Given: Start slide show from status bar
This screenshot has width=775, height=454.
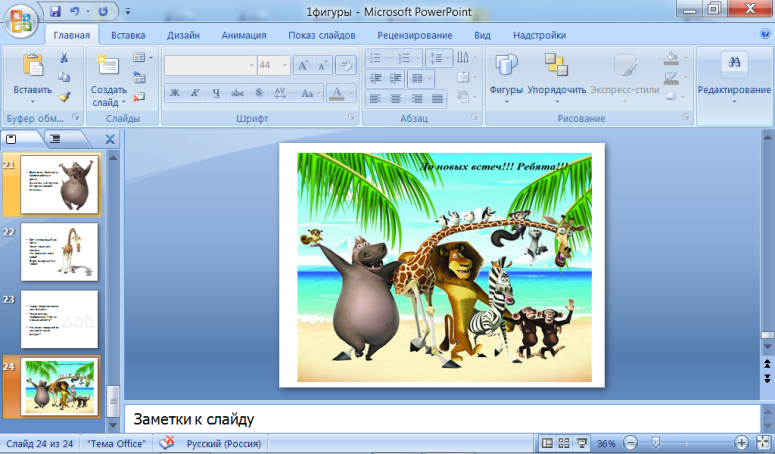Looking at the screenshot, I should (x=582, y=443).
